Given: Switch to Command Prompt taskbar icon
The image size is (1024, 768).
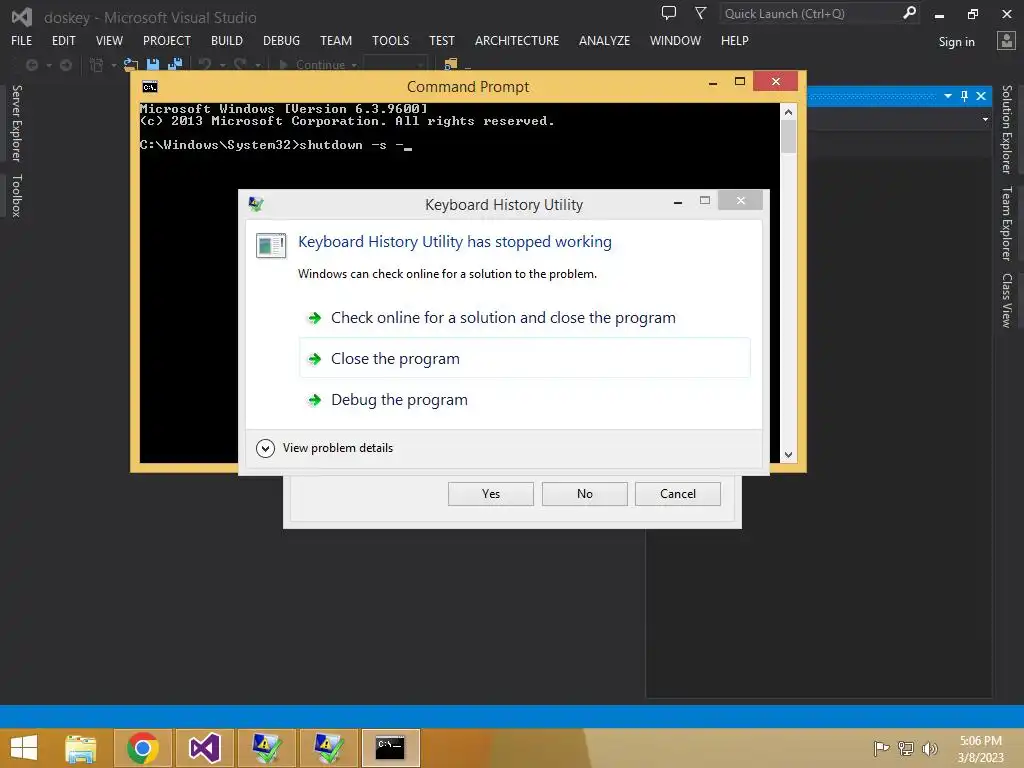Looking at the screenshot, I should click(390, 748).
